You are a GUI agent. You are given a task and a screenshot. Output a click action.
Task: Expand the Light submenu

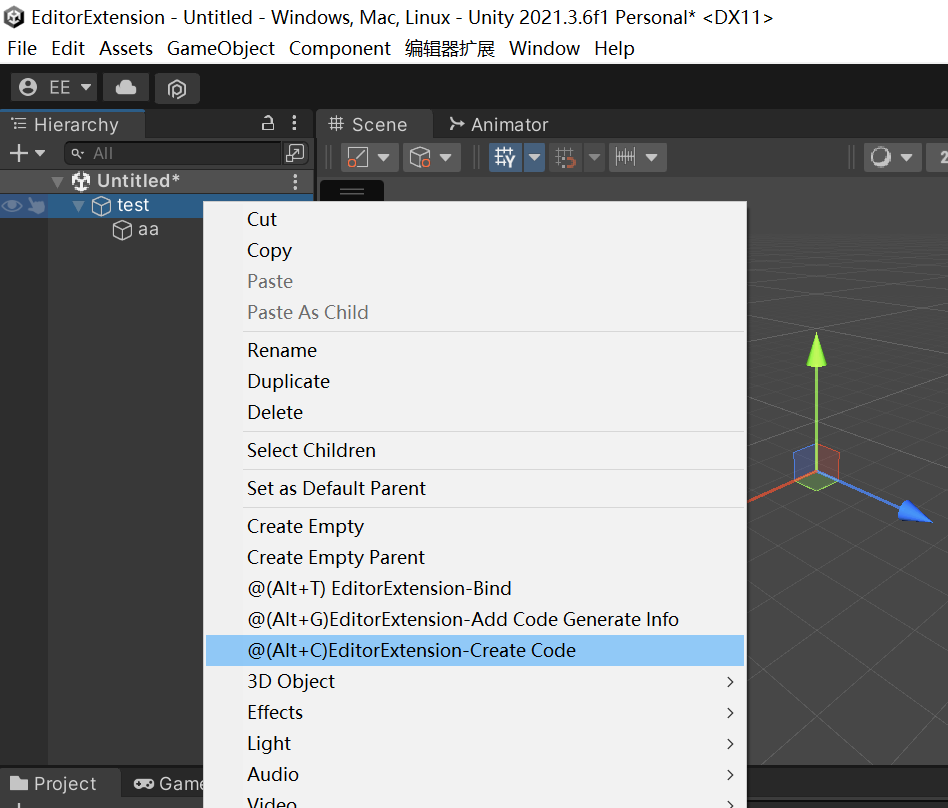pyautogui.click(x=475, y=743)
